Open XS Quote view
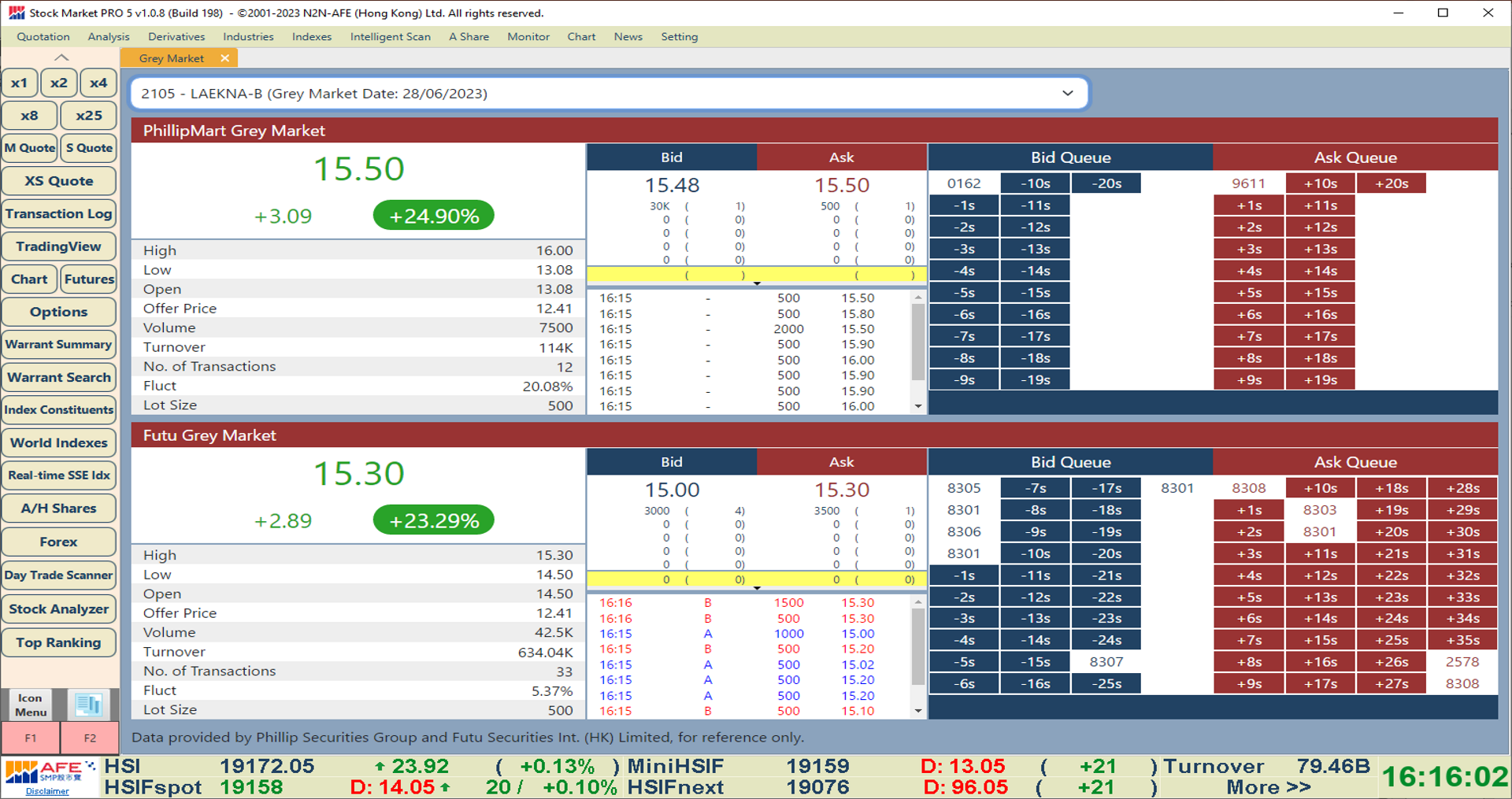The width and height of the screenshot is (1512, 799). (59, 181)
